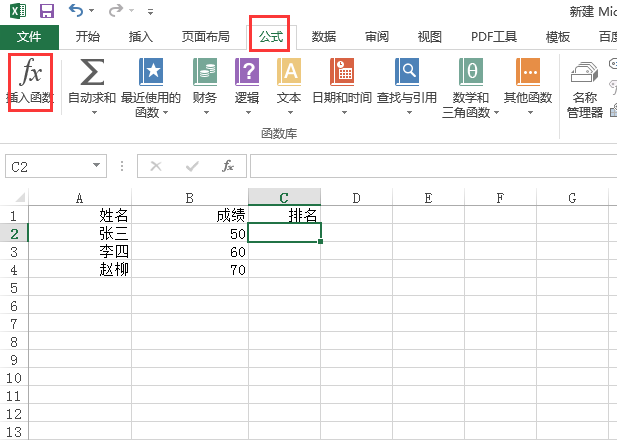Click the Save icon in quick access toolbar
The width and height of the screenshot is (617, 440).
[47, 11]
